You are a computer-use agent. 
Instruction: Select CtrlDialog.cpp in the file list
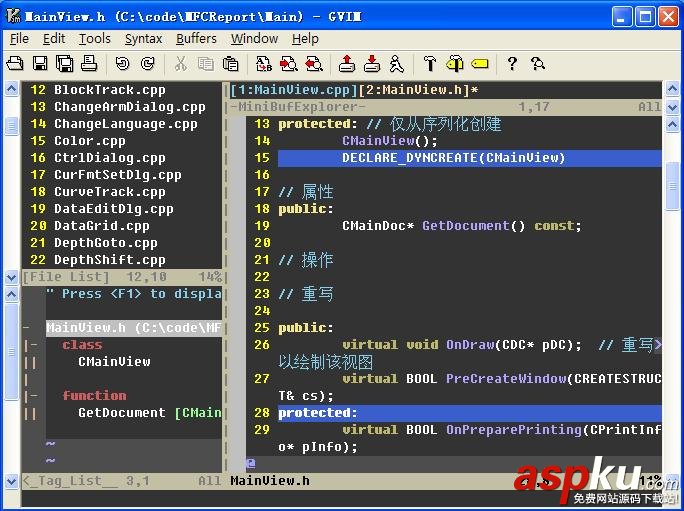click(x=109, y=158)
